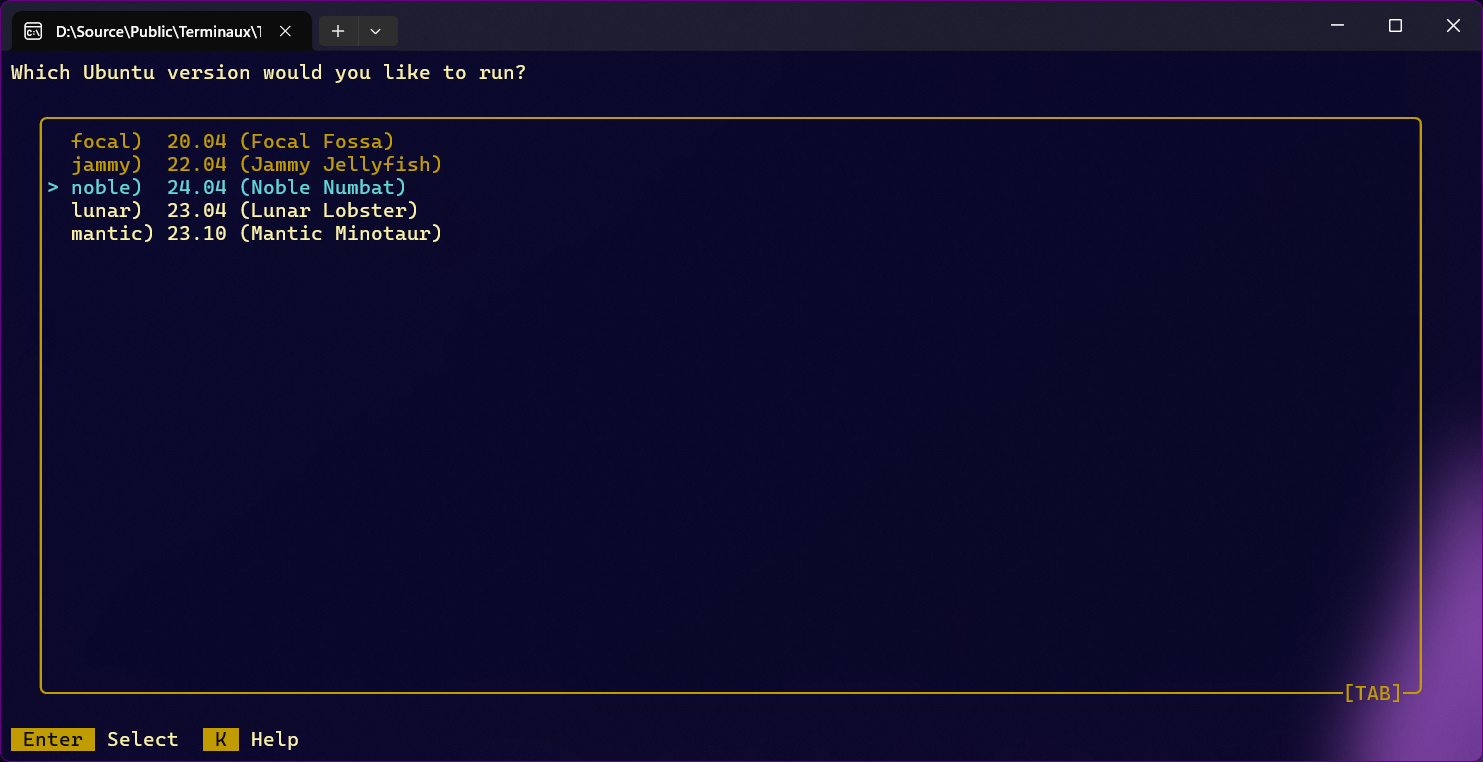Close the terminal window
Viewport: 1483px width, 762px height.
pyautogui.click(x=1453, y=26)
